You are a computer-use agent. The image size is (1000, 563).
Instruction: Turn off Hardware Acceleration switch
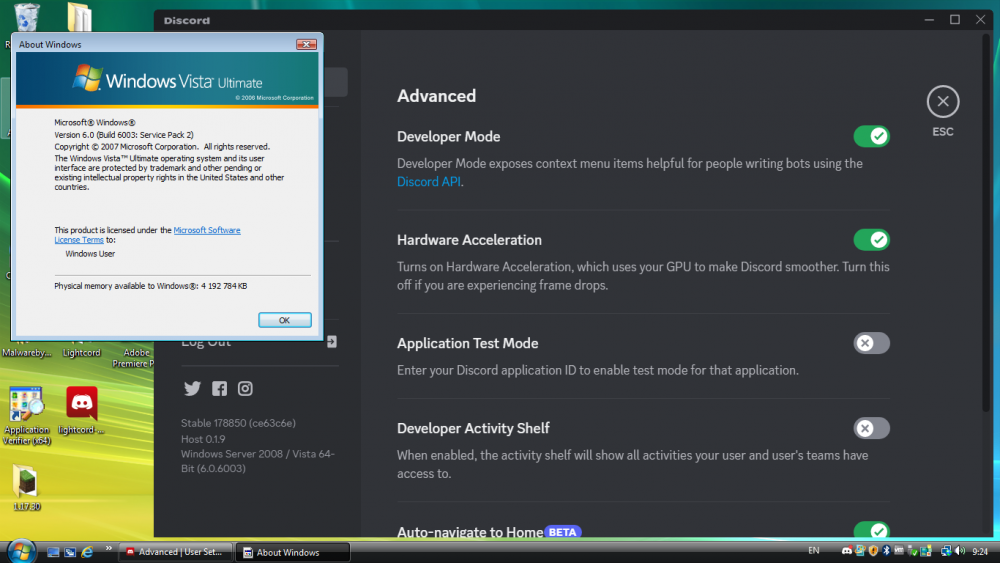871,240
